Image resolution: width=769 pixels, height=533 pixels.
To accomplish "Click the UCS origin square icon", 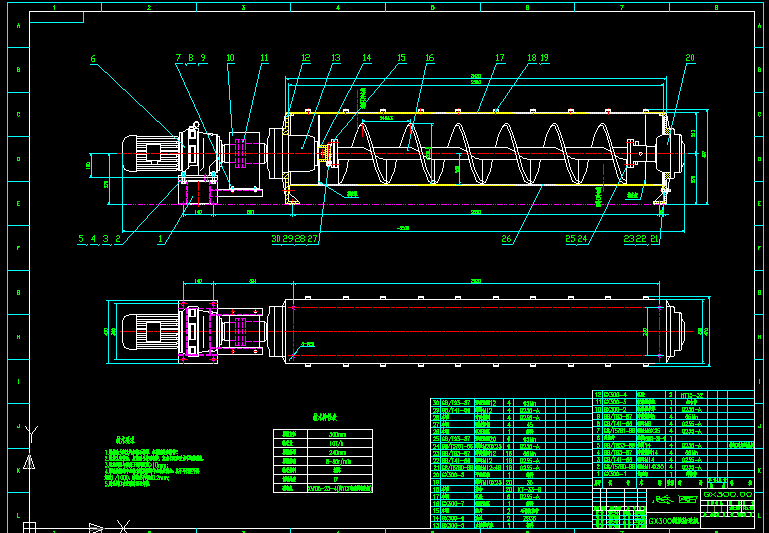I will coord(29,528).
